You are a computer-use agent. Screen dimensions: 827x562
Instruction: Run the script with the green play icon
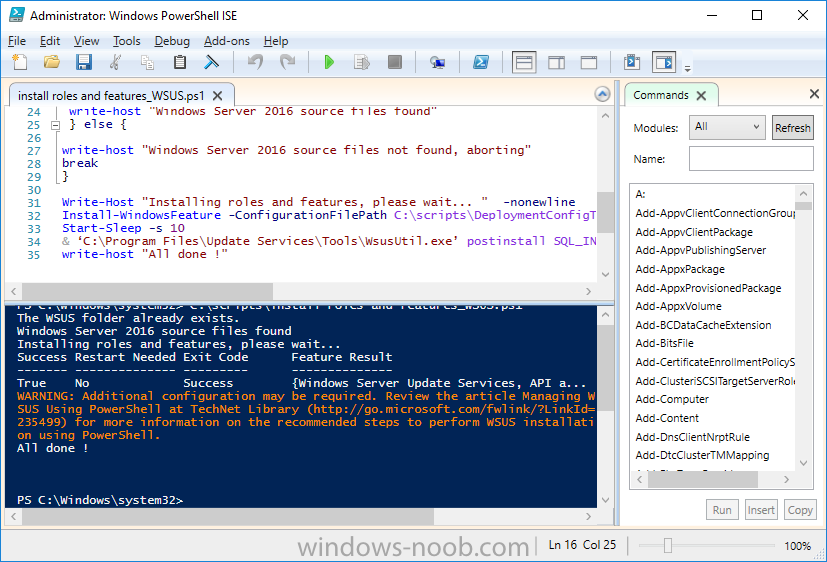(x=329, y=62)
